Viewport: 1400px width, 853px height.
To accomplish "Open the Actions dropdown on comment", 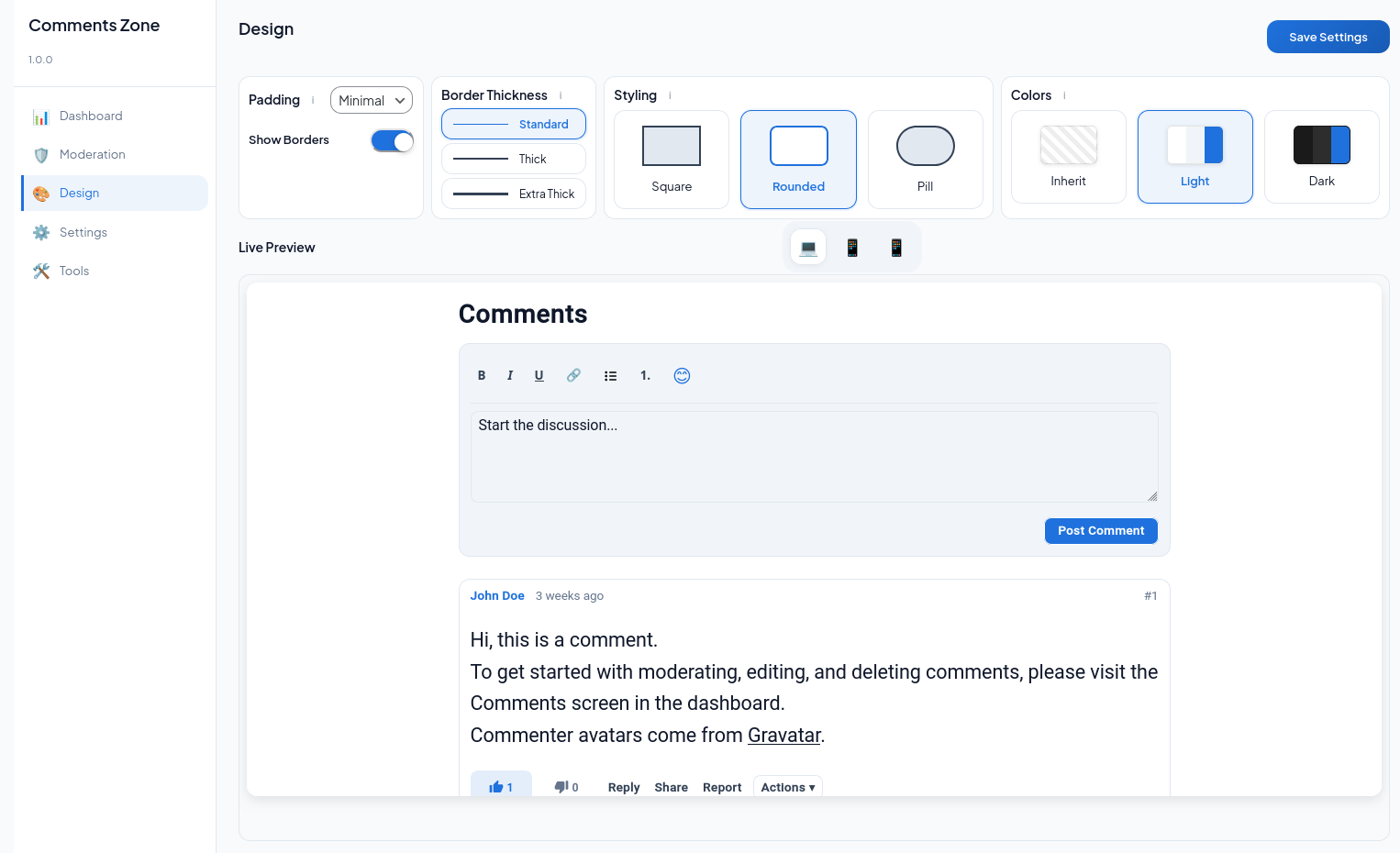I will 788,787.
